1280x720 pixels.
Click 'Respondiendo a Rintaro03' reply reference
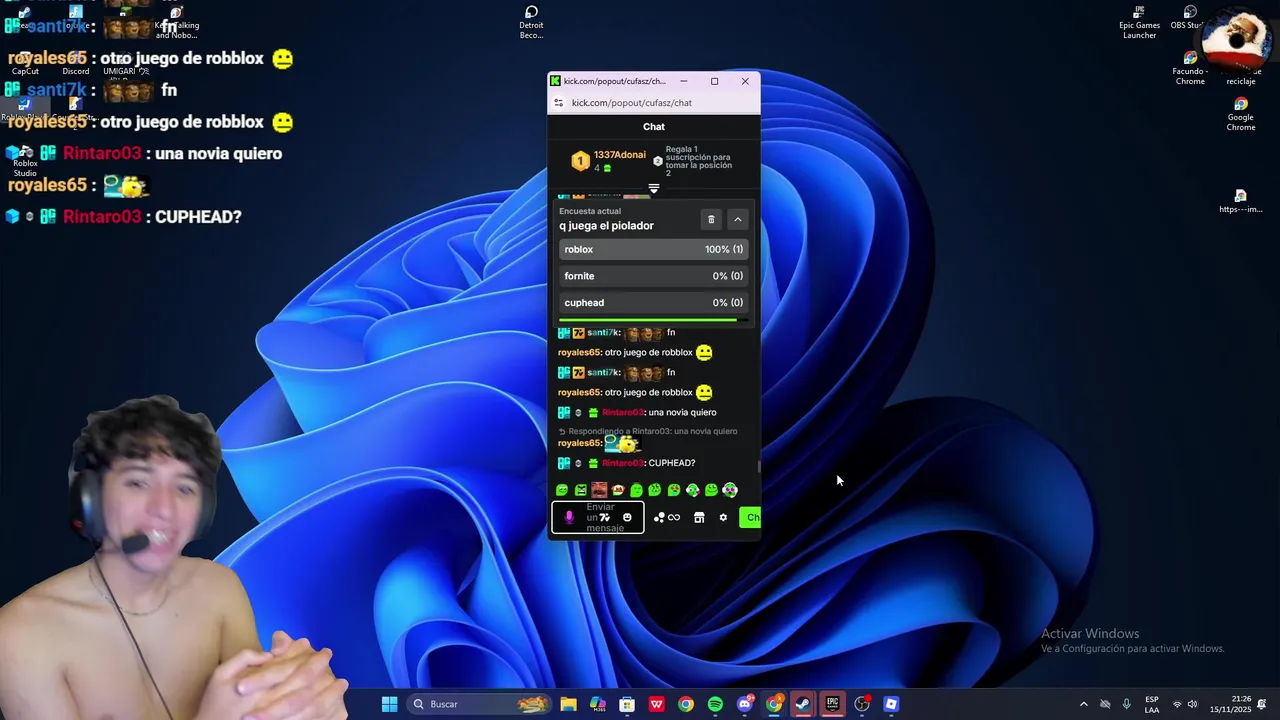[652, 431]
